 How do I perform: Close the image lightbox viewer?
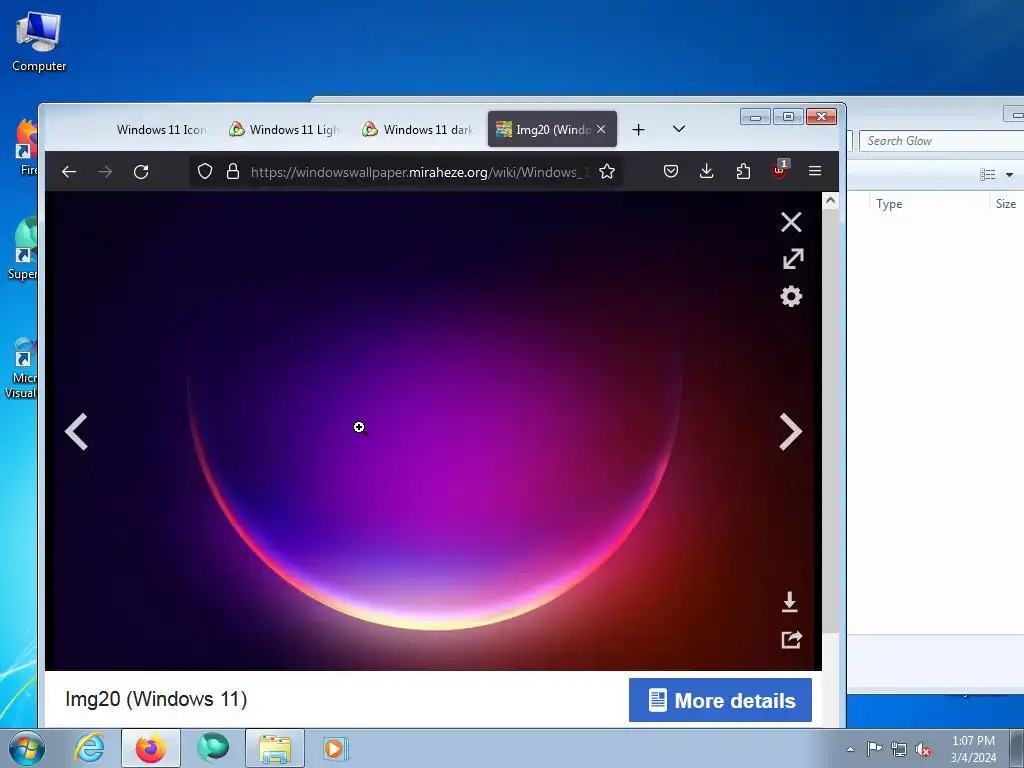(791, 222)
